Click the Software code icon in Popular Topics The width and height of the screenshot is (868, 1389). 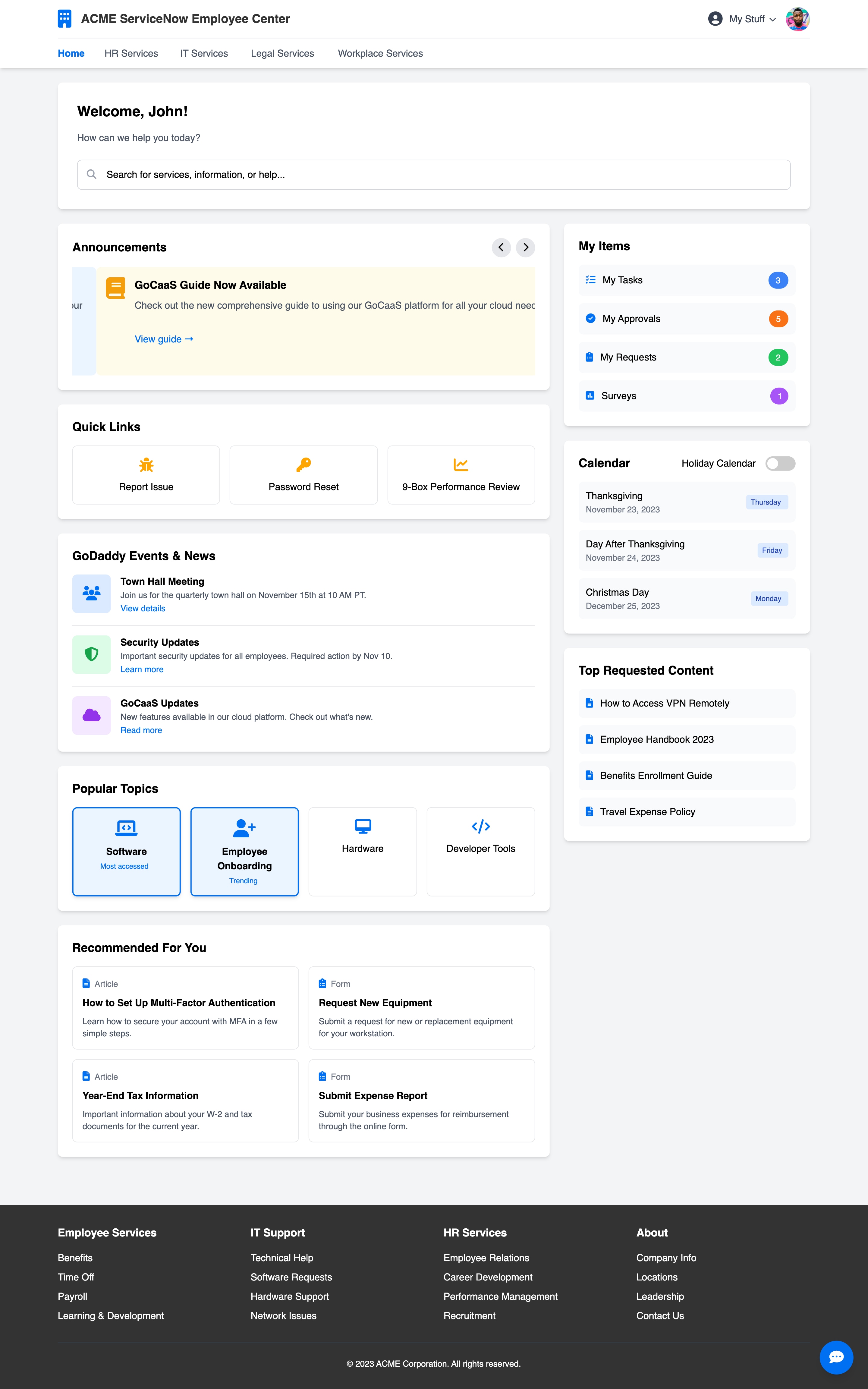click(x=126, y=828)
